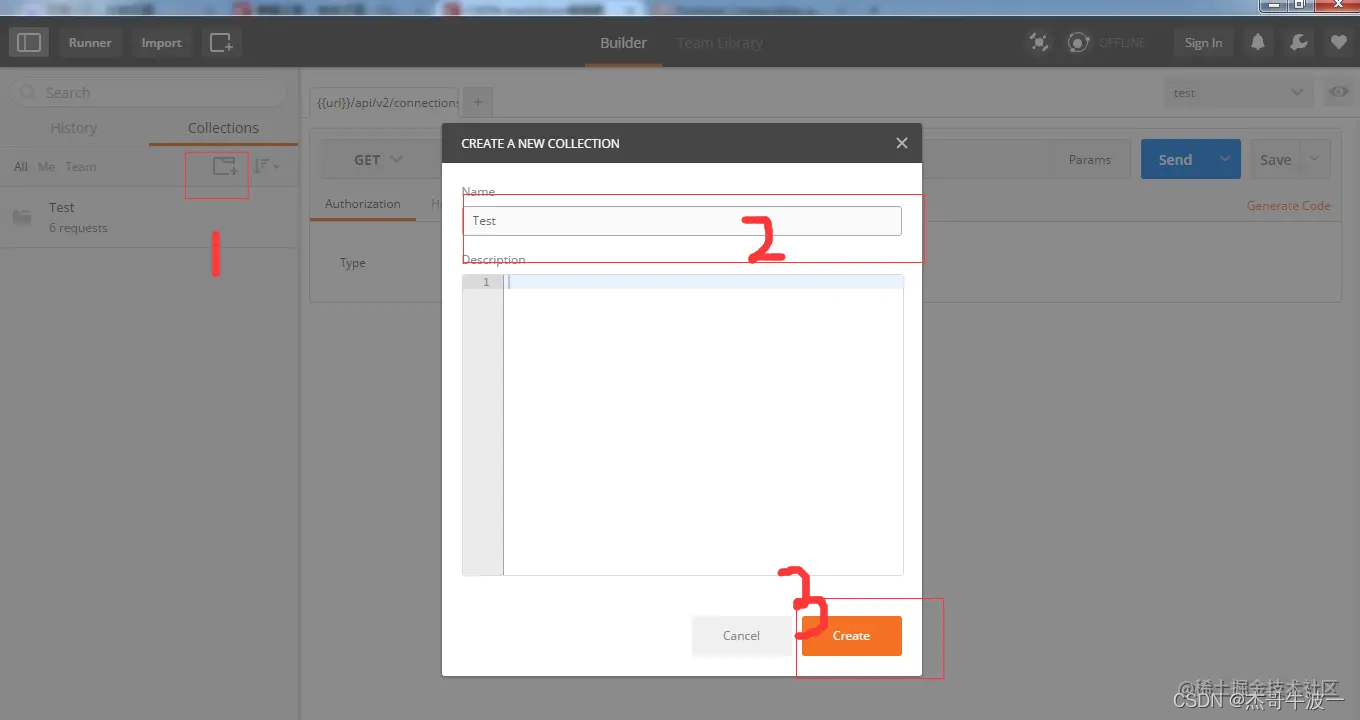Image resolution: width=1360 pixels, height=720 pixels.
Task: Click the interceptor satellite icon
Action: click(1039, 43)
